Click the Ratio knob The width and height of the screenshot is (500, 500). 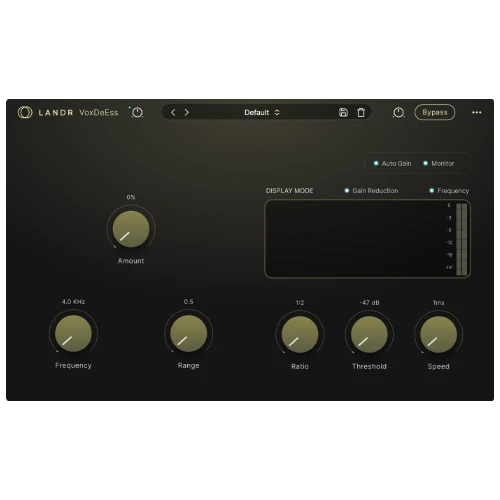pyautogui.click(x=300, y=335)
